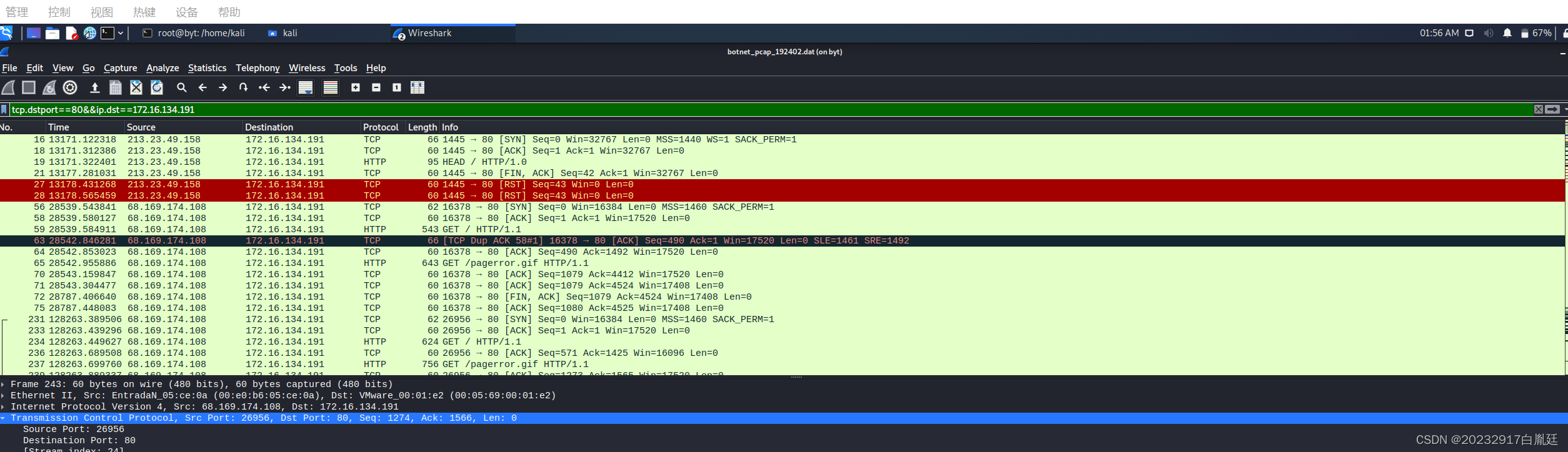Open the terminal launcher dropdown arrow
Image resolution: width=1568 pixels, height=452 pixels.
(121, 33)
